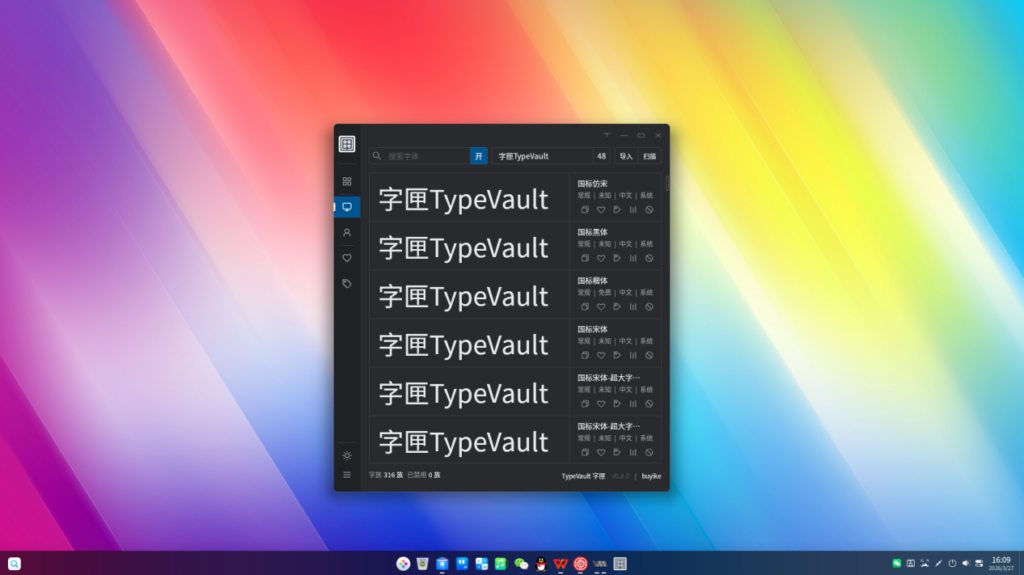This screenshot has width=1024, height=575.
Task: Open the user fonts person icon in sidebar
Action: 347,233
